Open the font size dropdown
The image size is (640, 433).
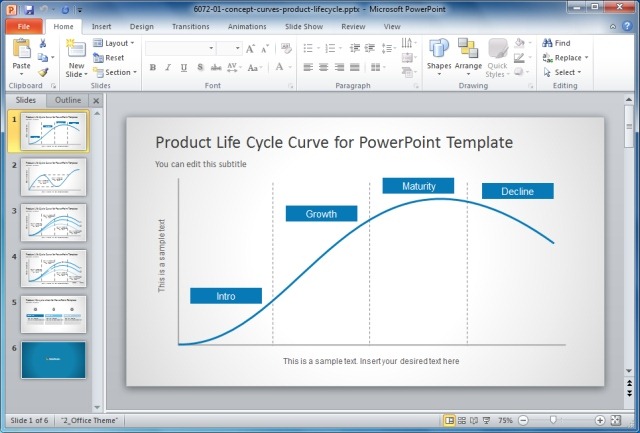(238, 48)
